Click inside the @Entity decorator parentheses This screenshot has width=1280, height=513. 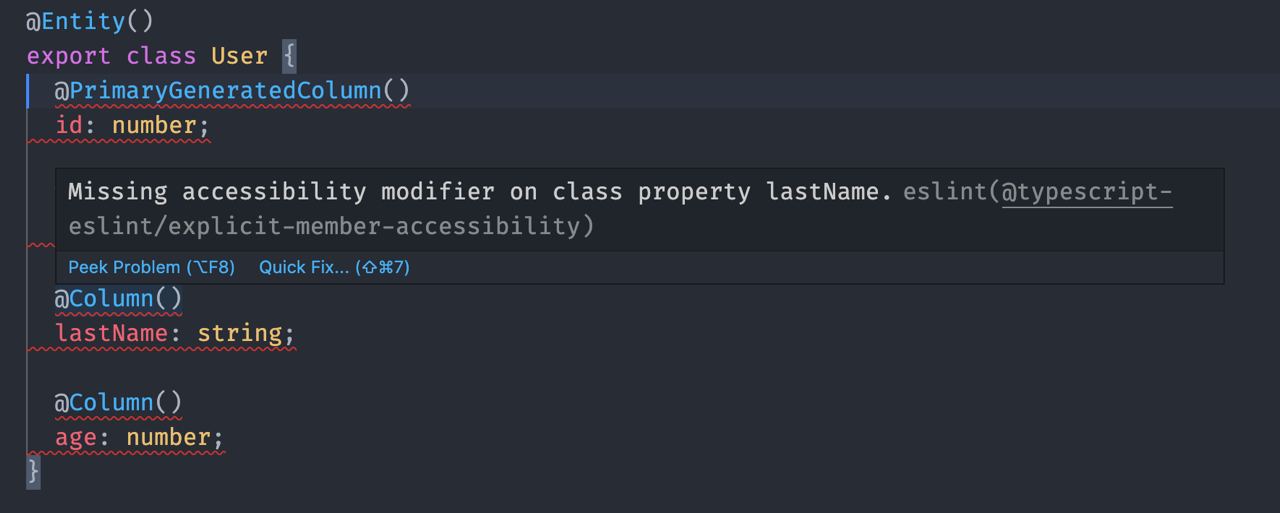point(140,21)
